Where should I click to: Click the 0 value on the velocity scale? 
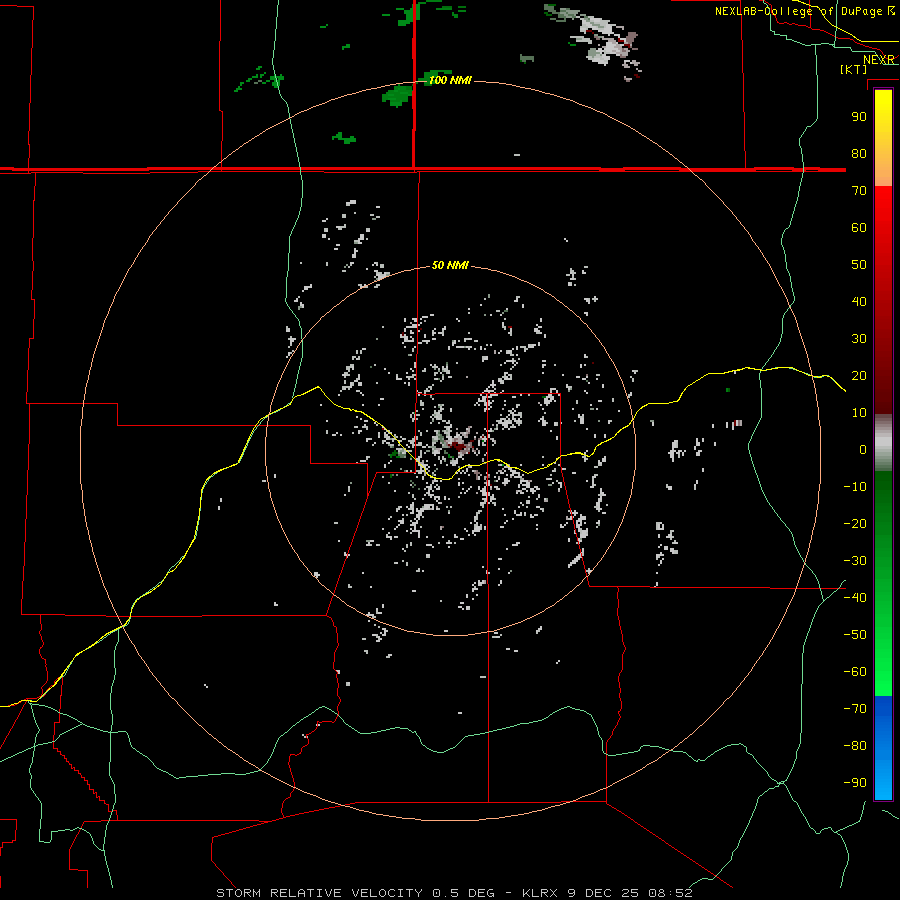tap(863, 450)
